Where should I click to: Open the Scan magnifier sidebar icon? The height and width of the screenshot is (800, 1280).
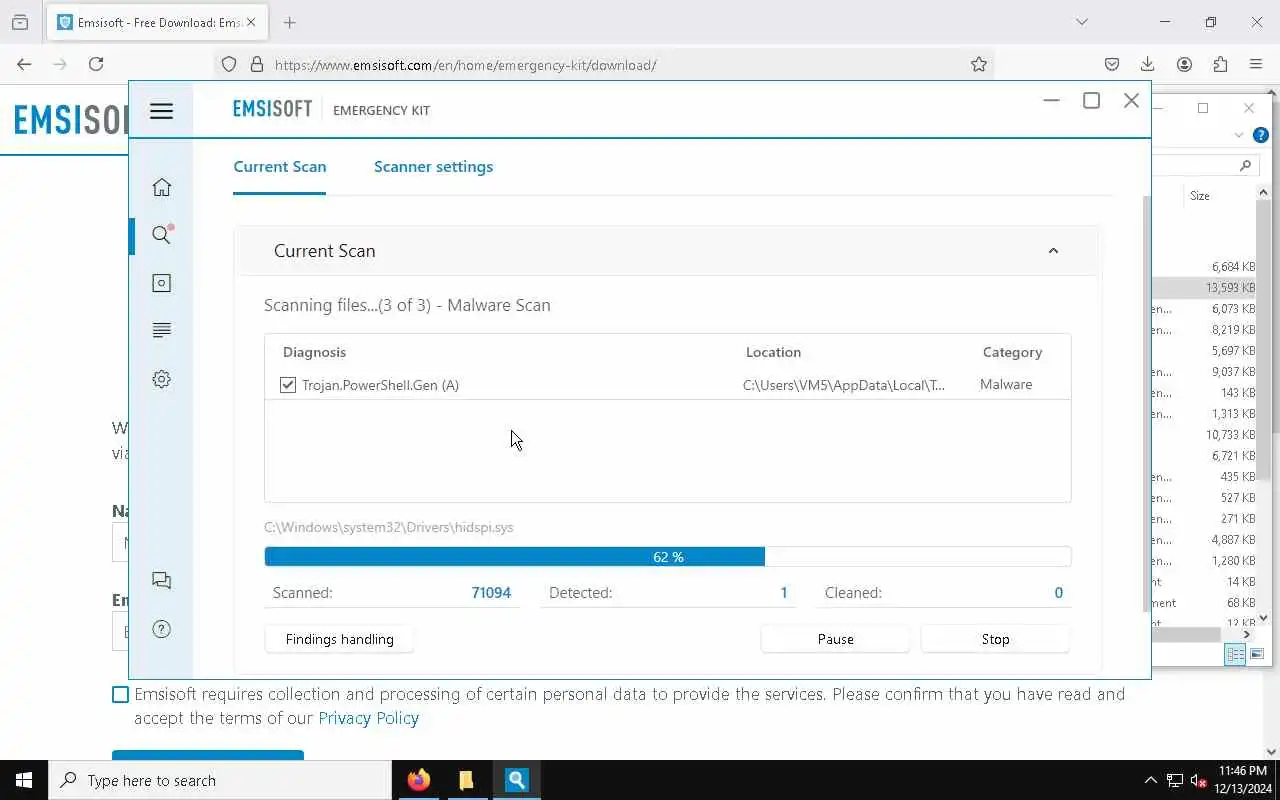click(161, 235)
